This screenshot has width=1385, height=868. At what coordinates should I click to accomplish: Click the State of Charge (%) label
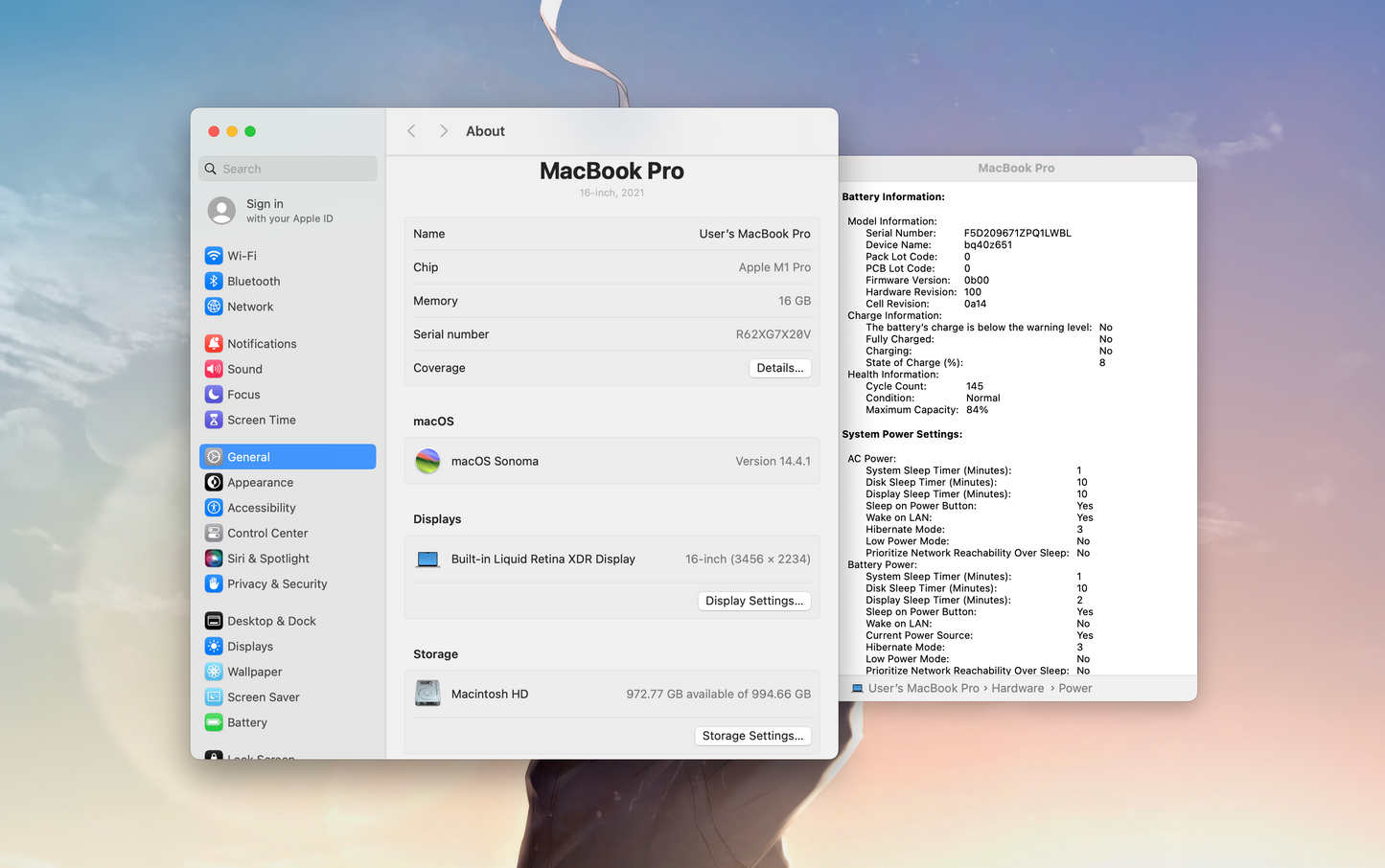click(914, 362)
